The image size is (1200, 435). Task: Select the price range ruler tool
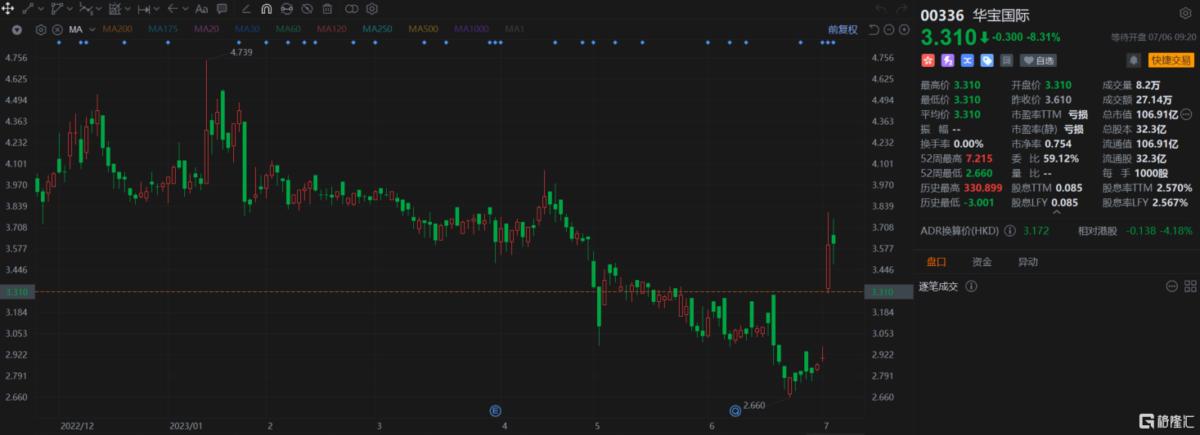[143, 9]
